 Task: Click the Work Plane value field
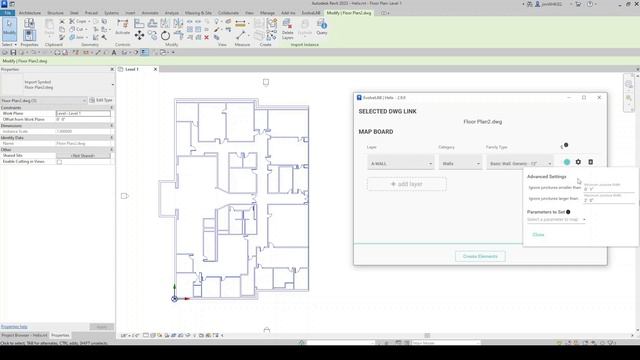point(83,113)
